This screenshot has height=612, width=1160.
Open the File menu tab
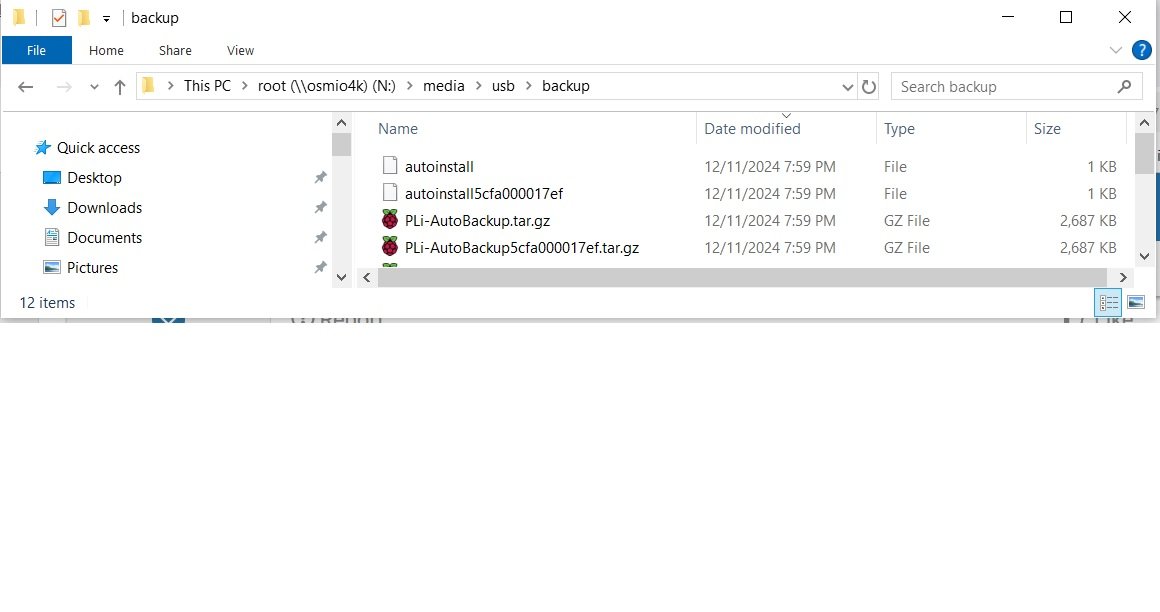click(x=36, y=50)
